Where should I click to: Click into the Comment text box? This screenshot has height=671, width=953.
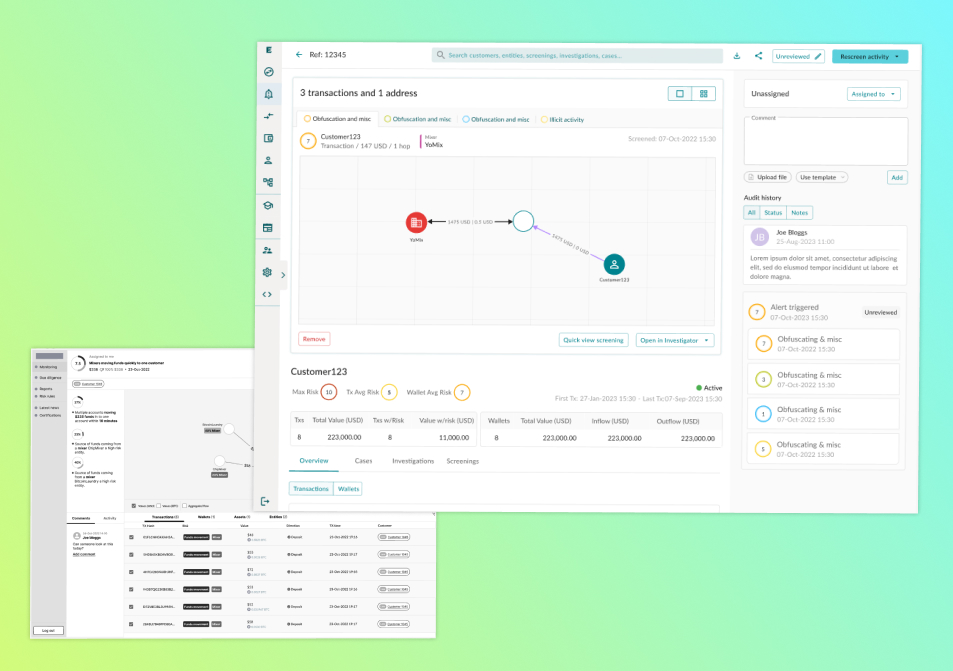tap(826, 142)
